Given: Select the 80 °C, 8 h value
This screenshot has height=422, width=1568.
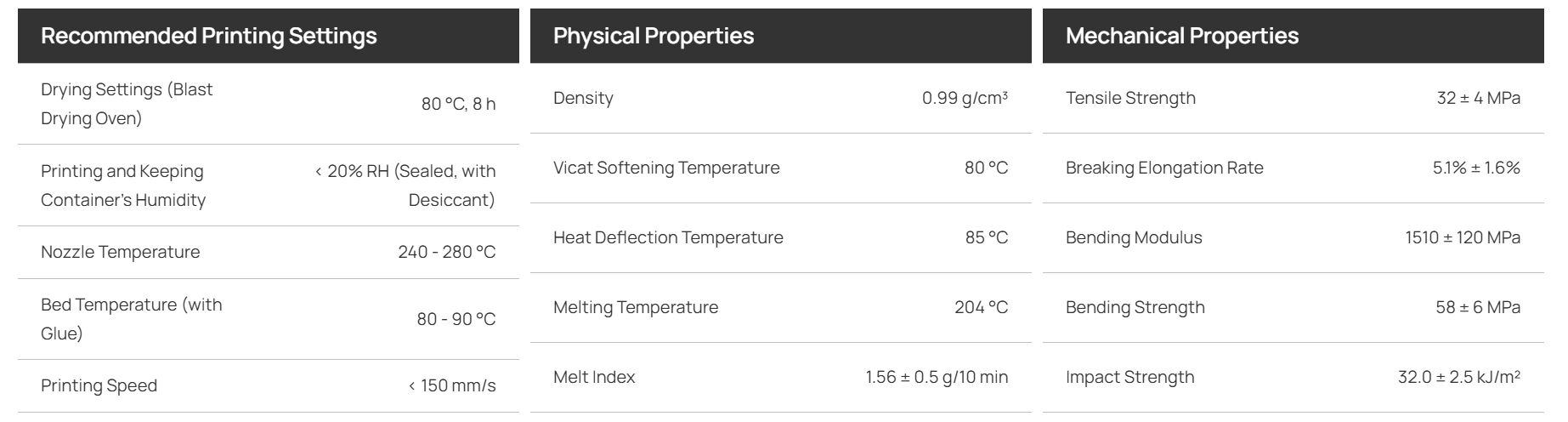Looking at the screenshot, I should tap(458, 104).
